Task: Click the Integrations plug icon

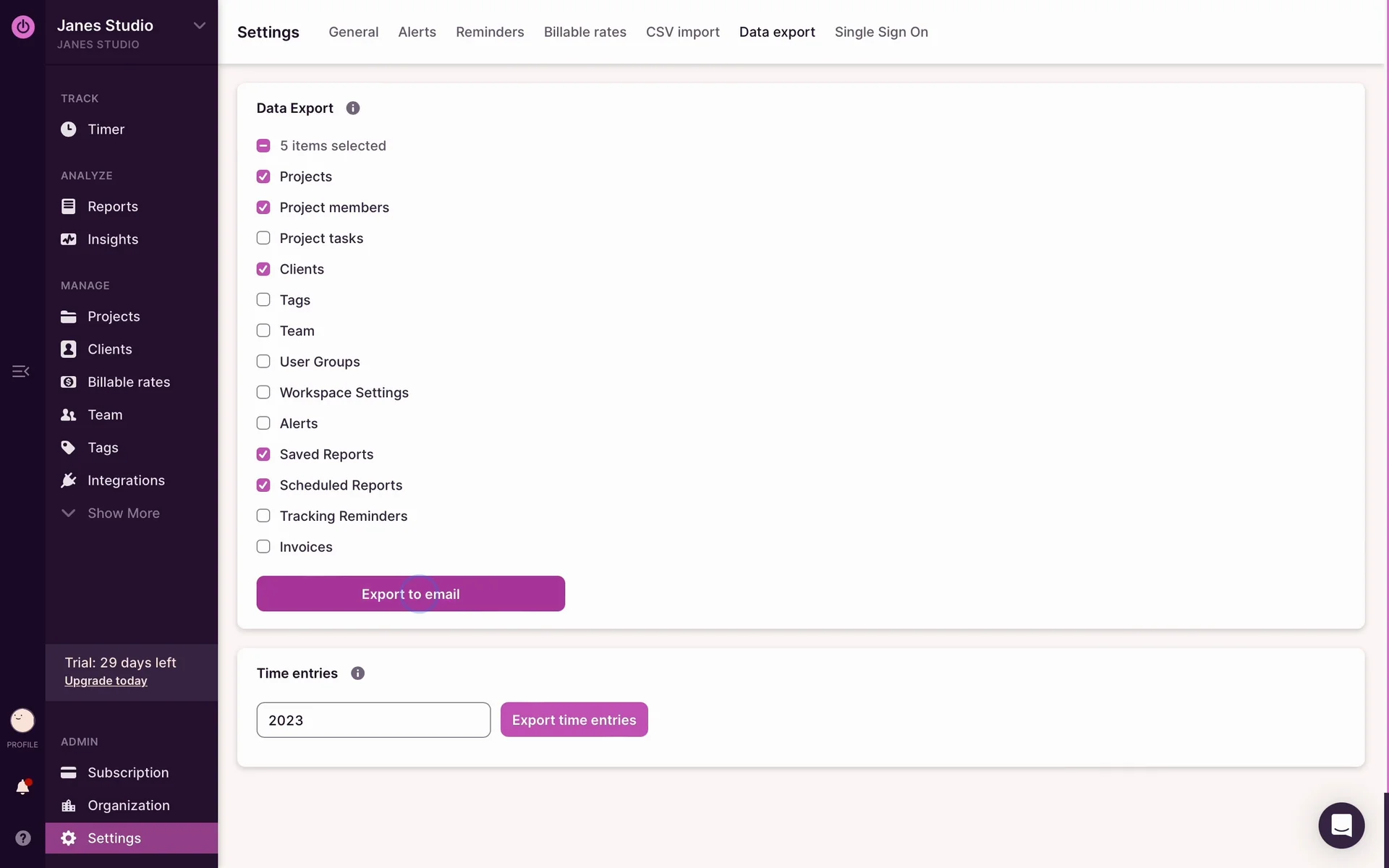Action: pyautogui.click(x=68, y=480)
